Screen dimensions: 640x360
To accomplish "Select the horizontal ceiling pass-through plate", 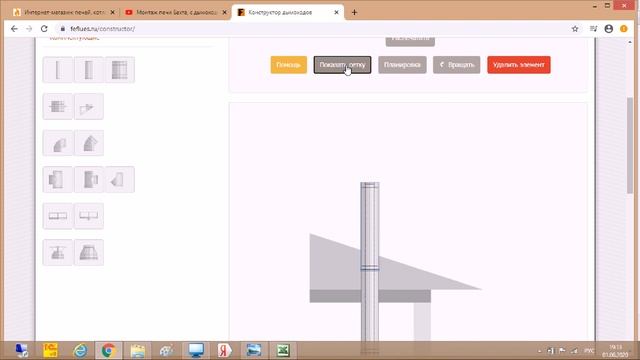I will point(58,216).
